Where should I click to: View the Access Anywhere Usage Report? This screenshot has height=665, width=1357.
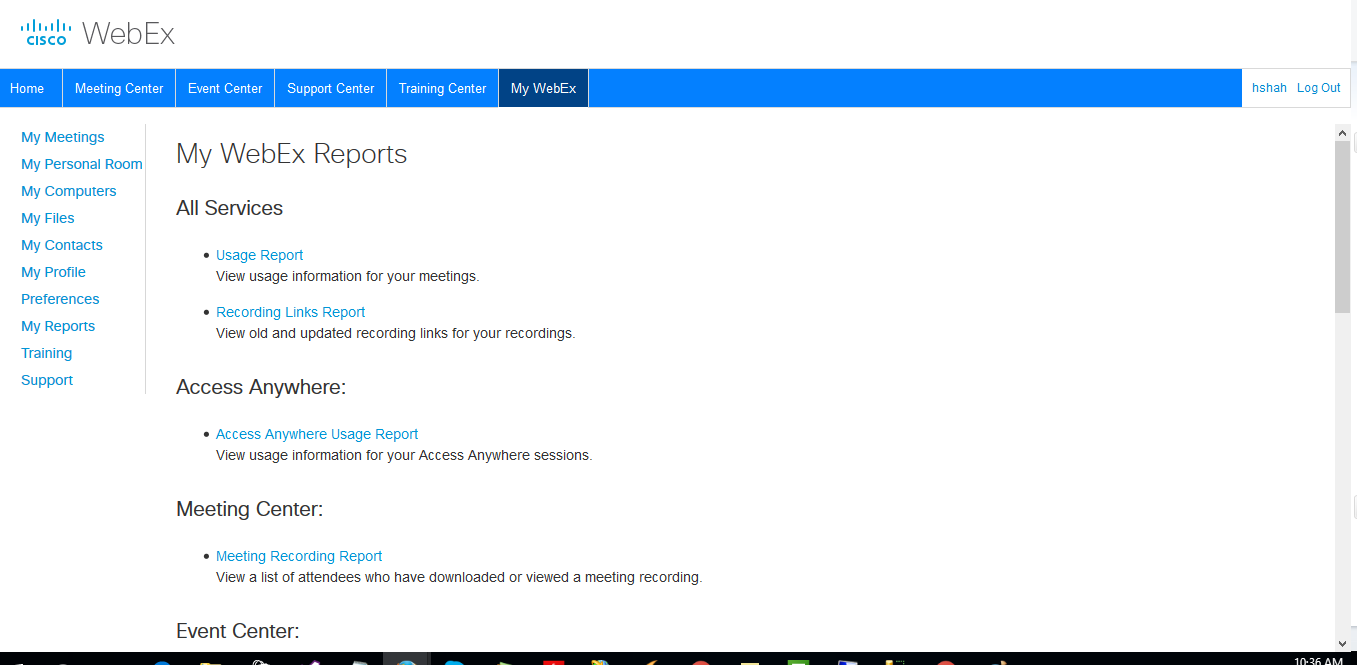pos(317,433)
